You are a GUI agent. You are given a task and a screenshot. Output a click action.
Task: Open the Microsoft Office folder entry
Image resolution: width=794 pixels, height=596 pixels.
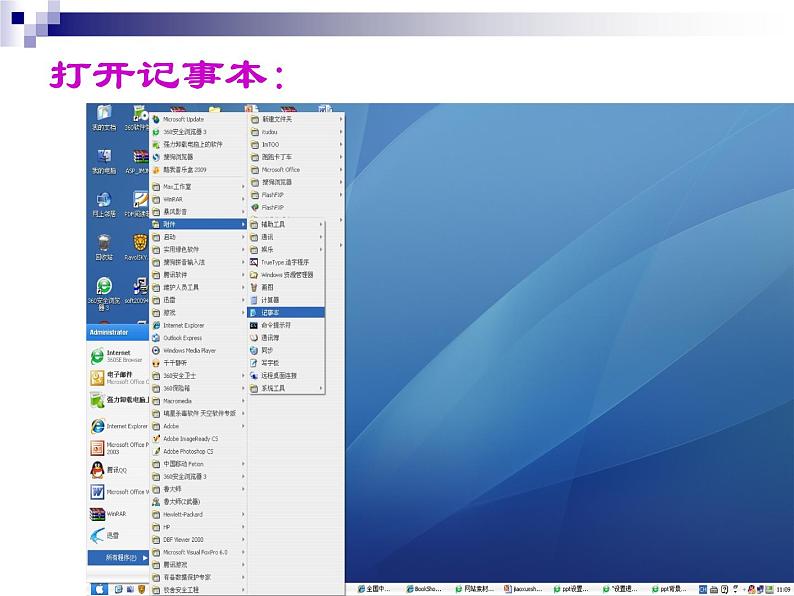[296, 170]
